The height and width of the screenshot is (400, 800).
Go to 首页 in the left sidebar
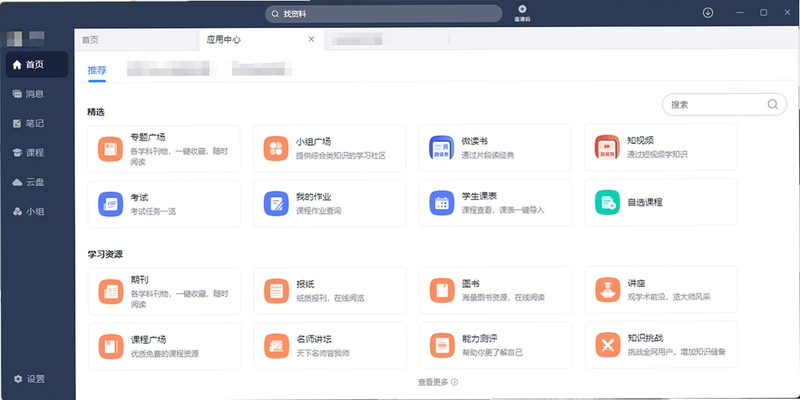point(37,64)
